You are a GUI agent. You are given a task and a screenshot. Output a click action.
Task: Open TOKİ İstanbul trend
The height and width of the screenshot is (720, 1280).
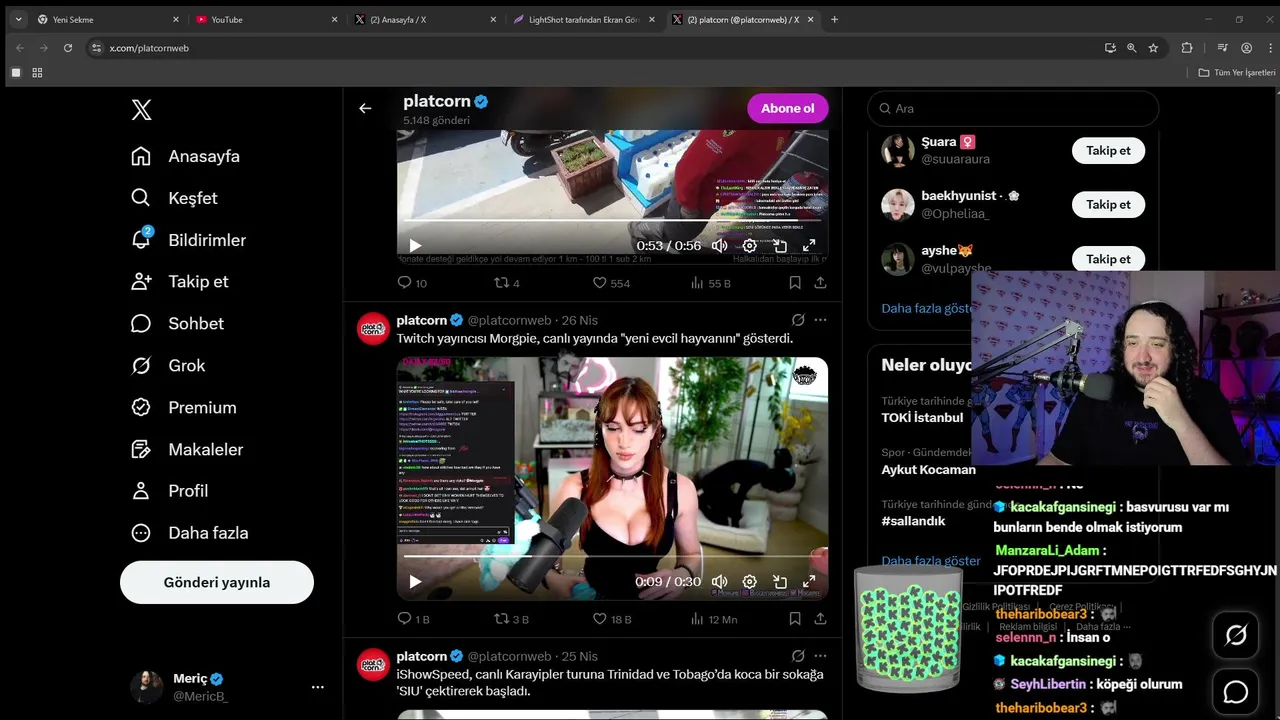pos(922,417)
